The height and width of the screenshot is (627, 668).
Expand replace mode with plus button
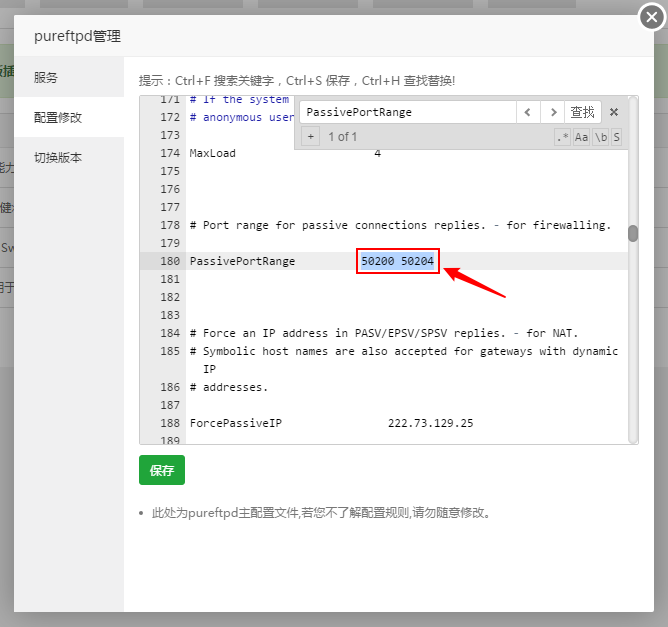point(311,137)
